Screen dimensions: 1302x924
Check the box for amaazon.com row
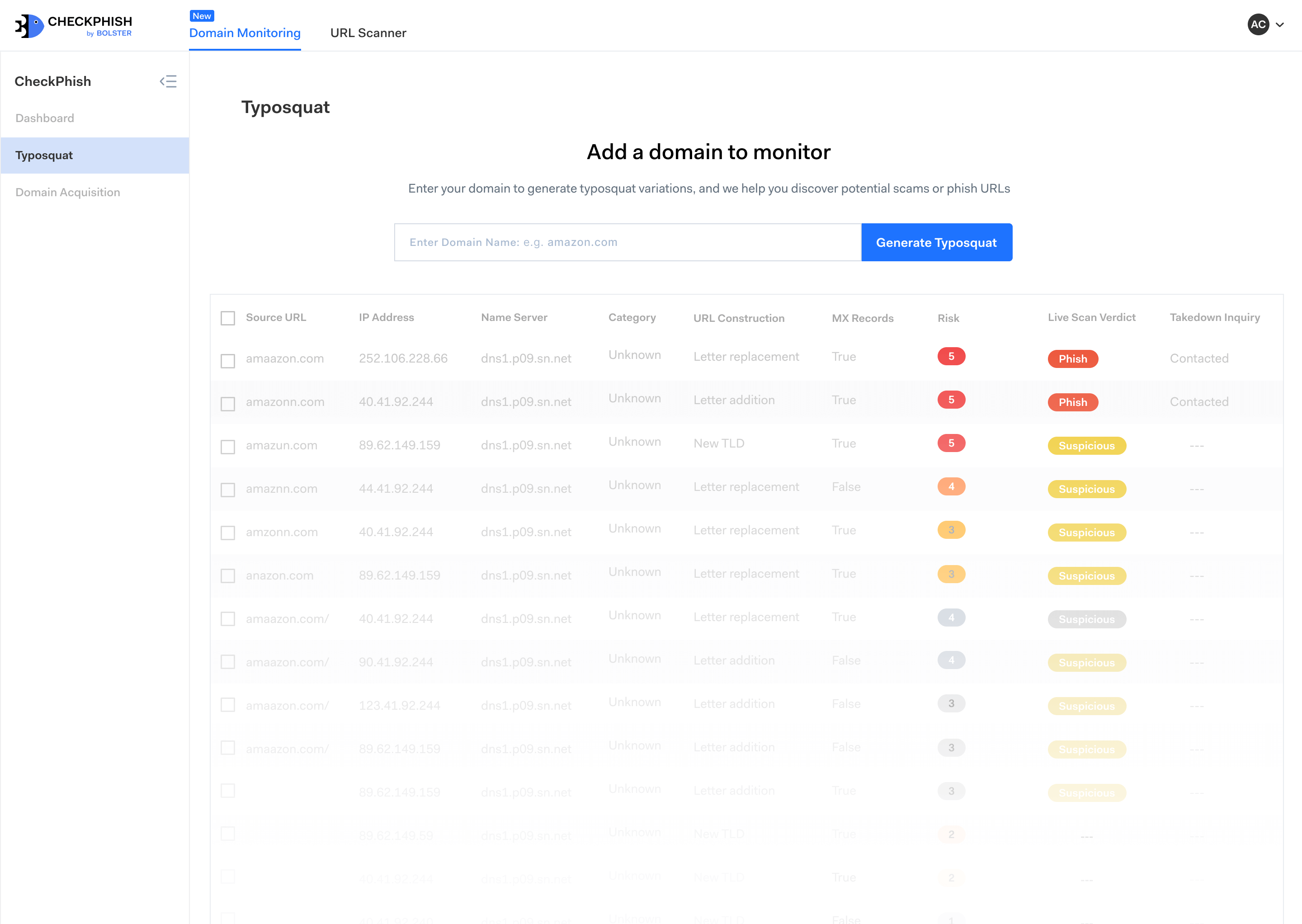[227, 361]
